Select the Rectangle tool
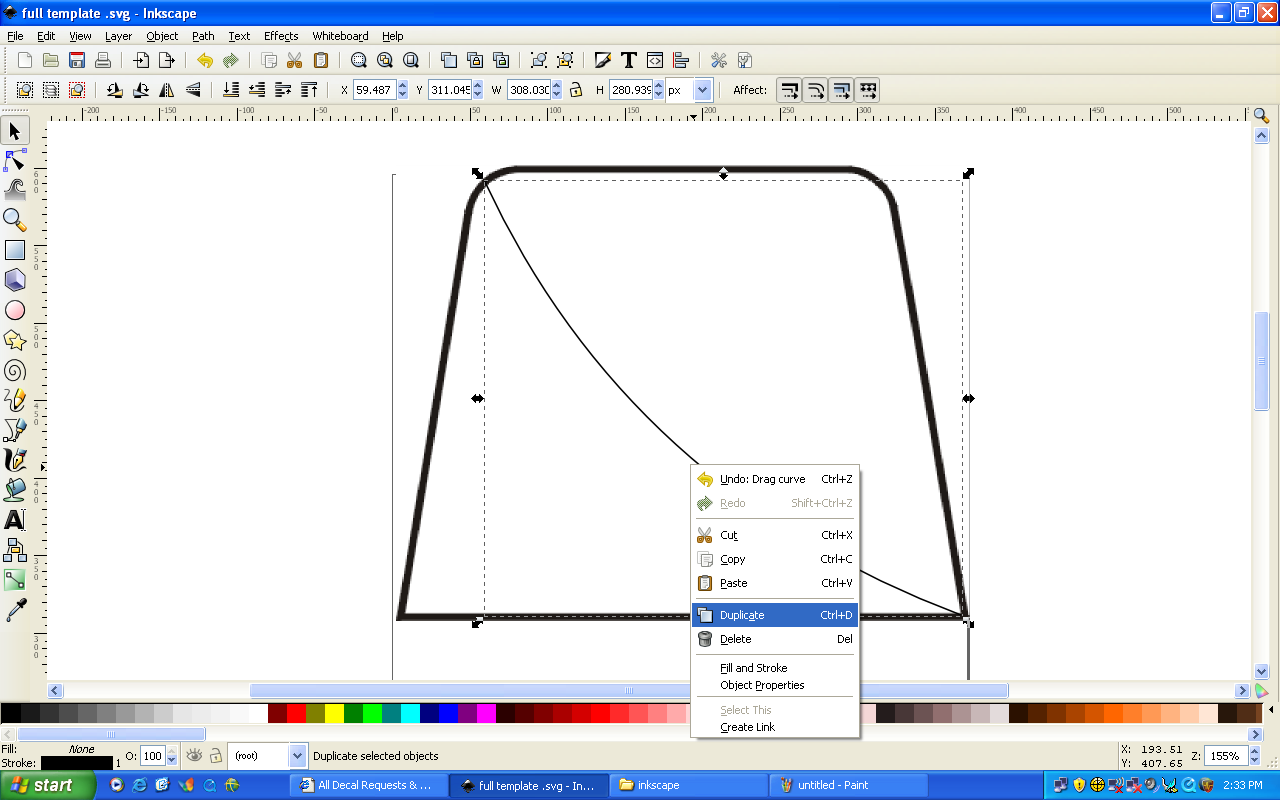 pyautogui.click(x=16, y=250)
